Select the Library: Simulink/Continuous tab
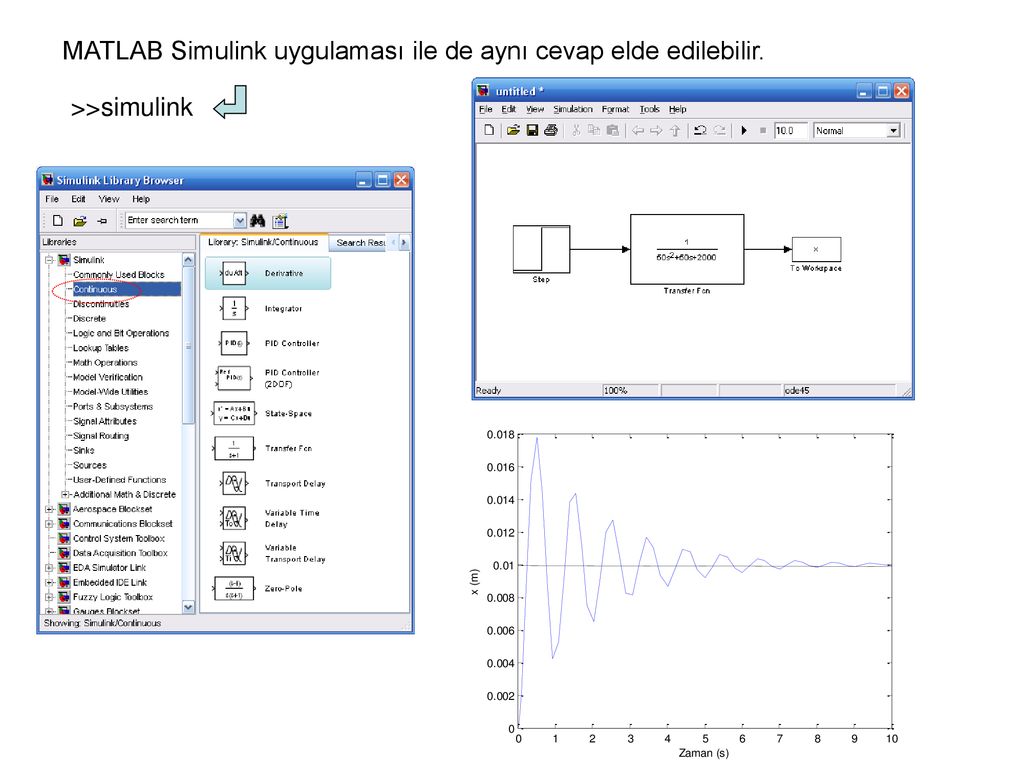 [x=263, y=242]
